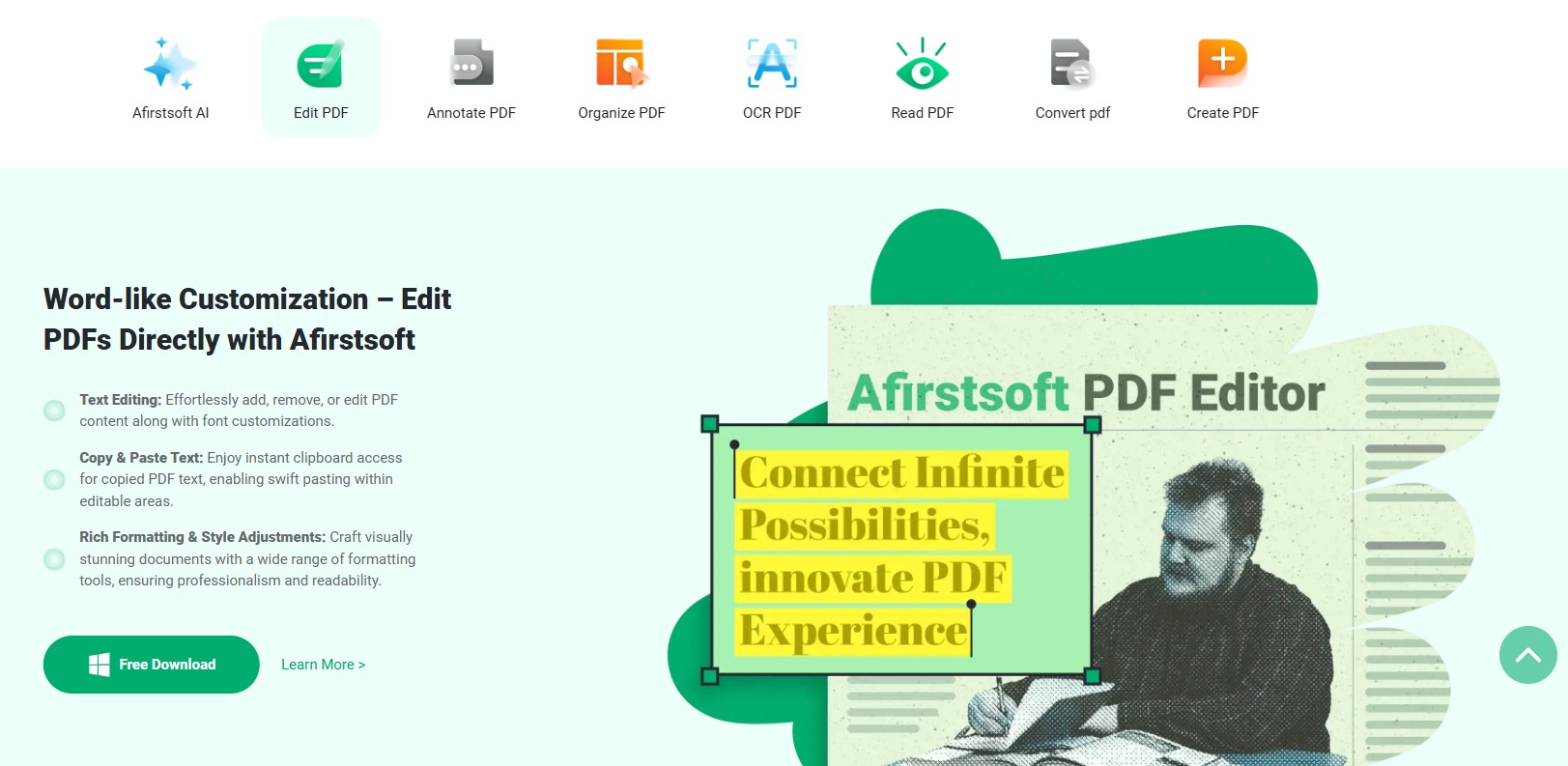Click the Free Download button text
Viewport: 1568px width, 766px height.
coord(167,665)
